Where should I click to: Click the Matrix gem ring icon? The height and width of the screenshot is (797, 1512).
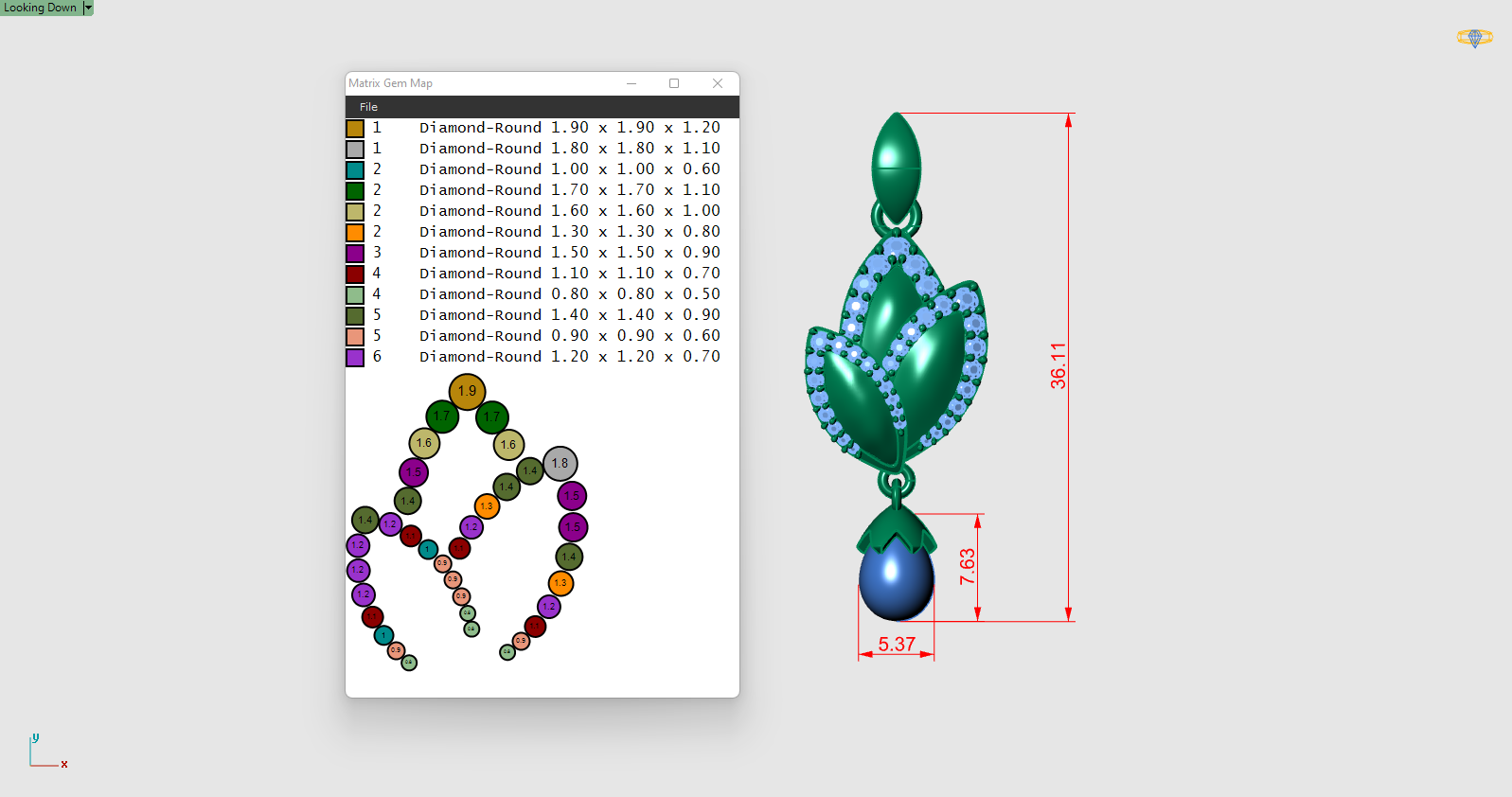coord(1474,38)
